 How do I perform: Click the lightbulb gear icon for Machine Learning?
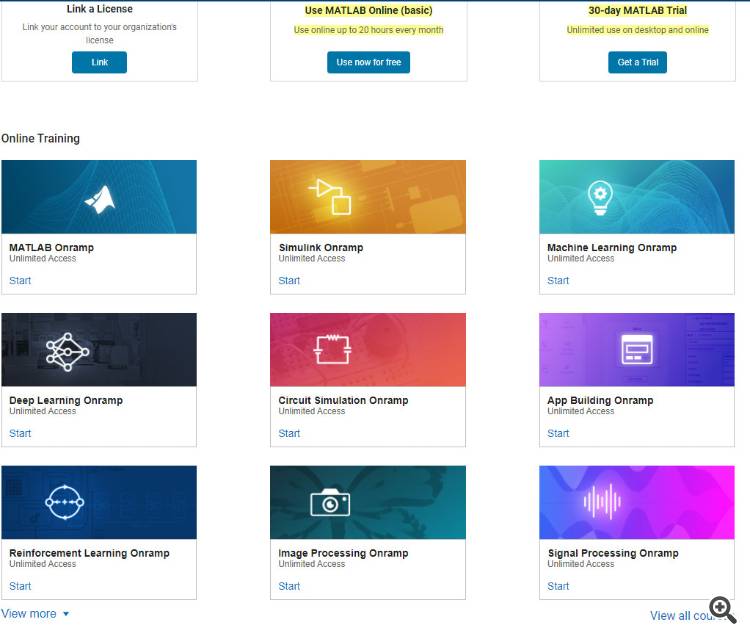click(600, 197)
